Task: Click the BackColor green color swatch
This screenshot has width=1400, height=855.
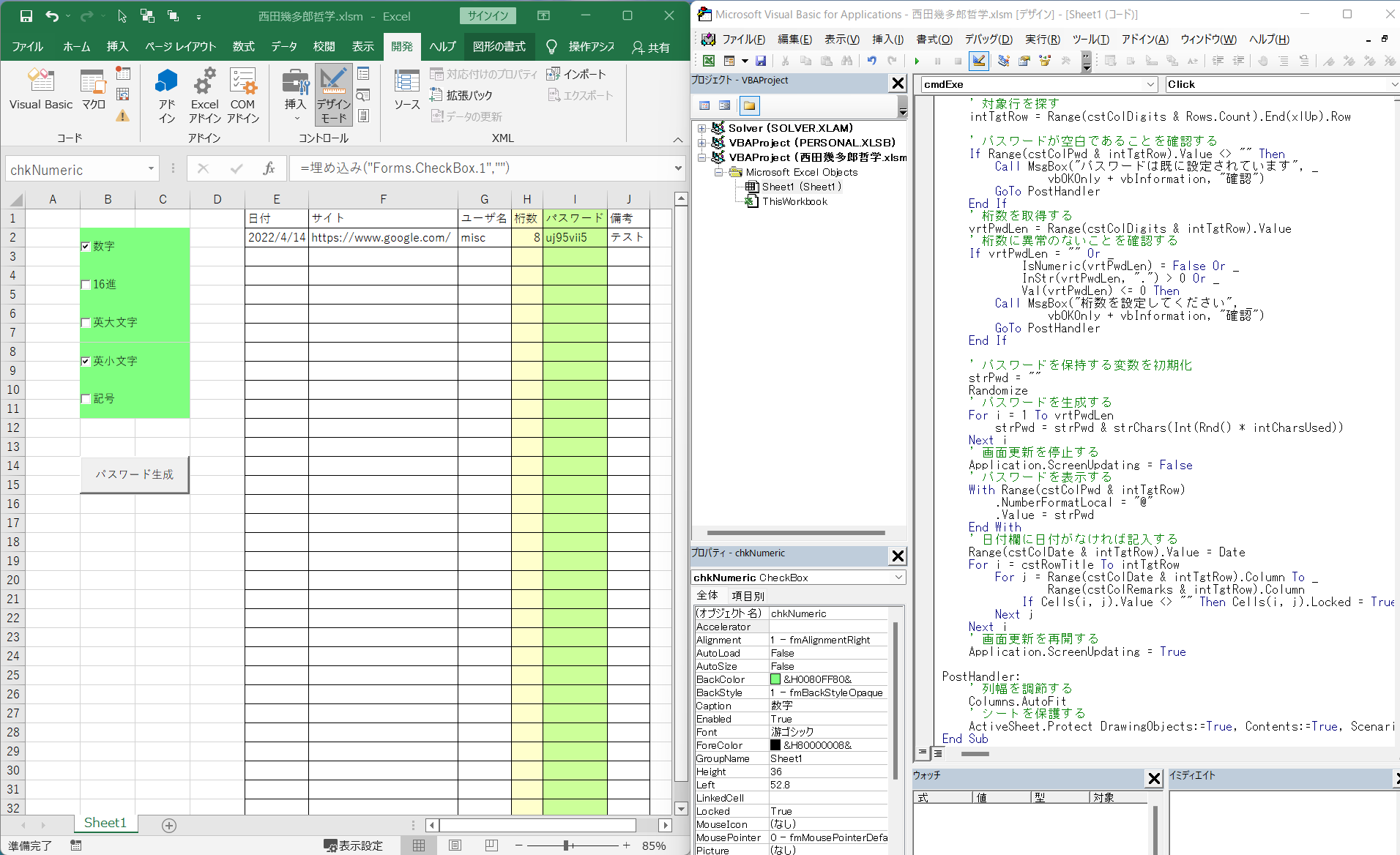Action: click(x=775, y=679)
